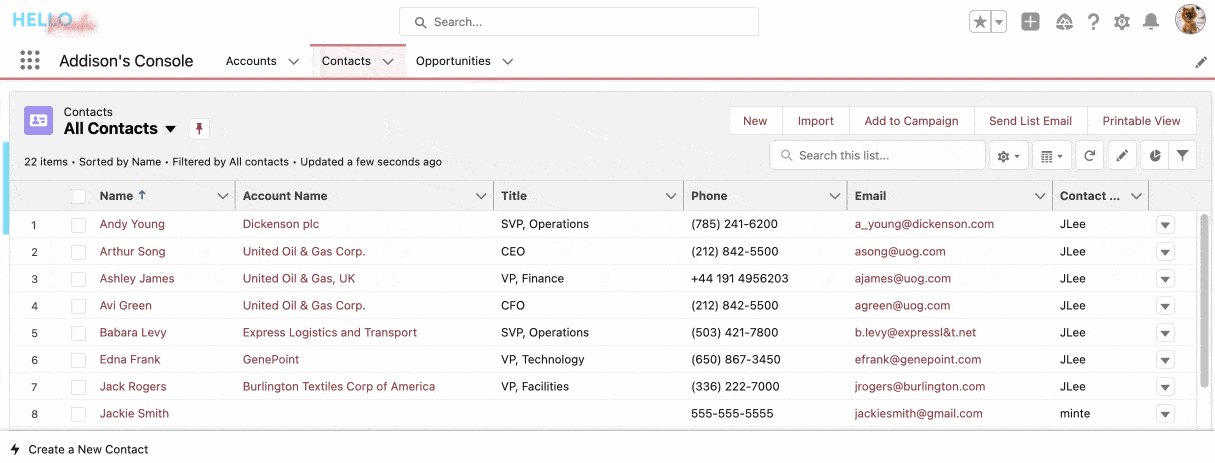This screenshot has width=1215, height=463.
Task: Open Display As table dropdown
Action: [1051, 156]
